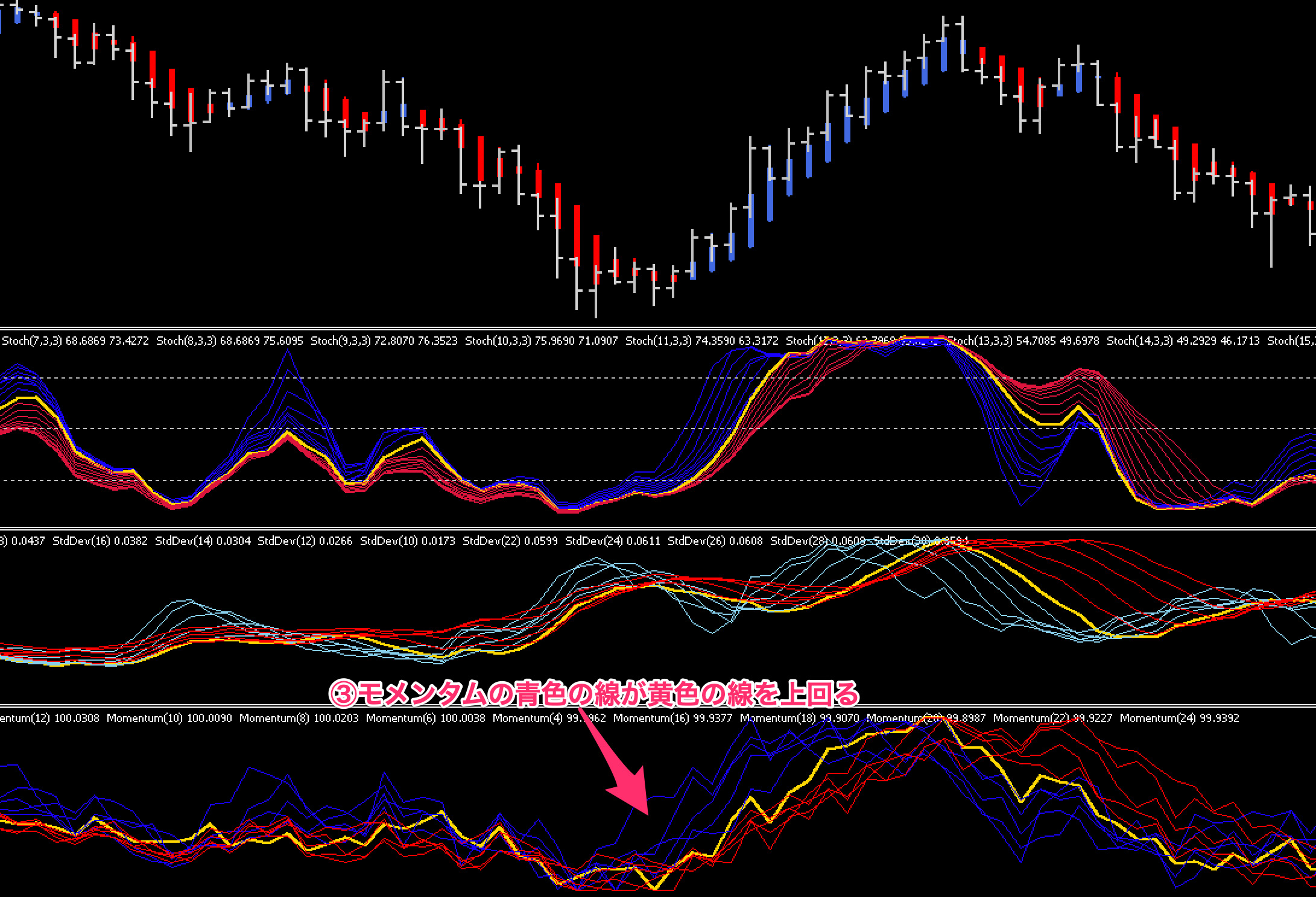The height and width of the screenshot is (897, 1316).
Task: Select the StdDev(10) 0.0173 label
Action: pyautogui.click(x=408, y=541)
